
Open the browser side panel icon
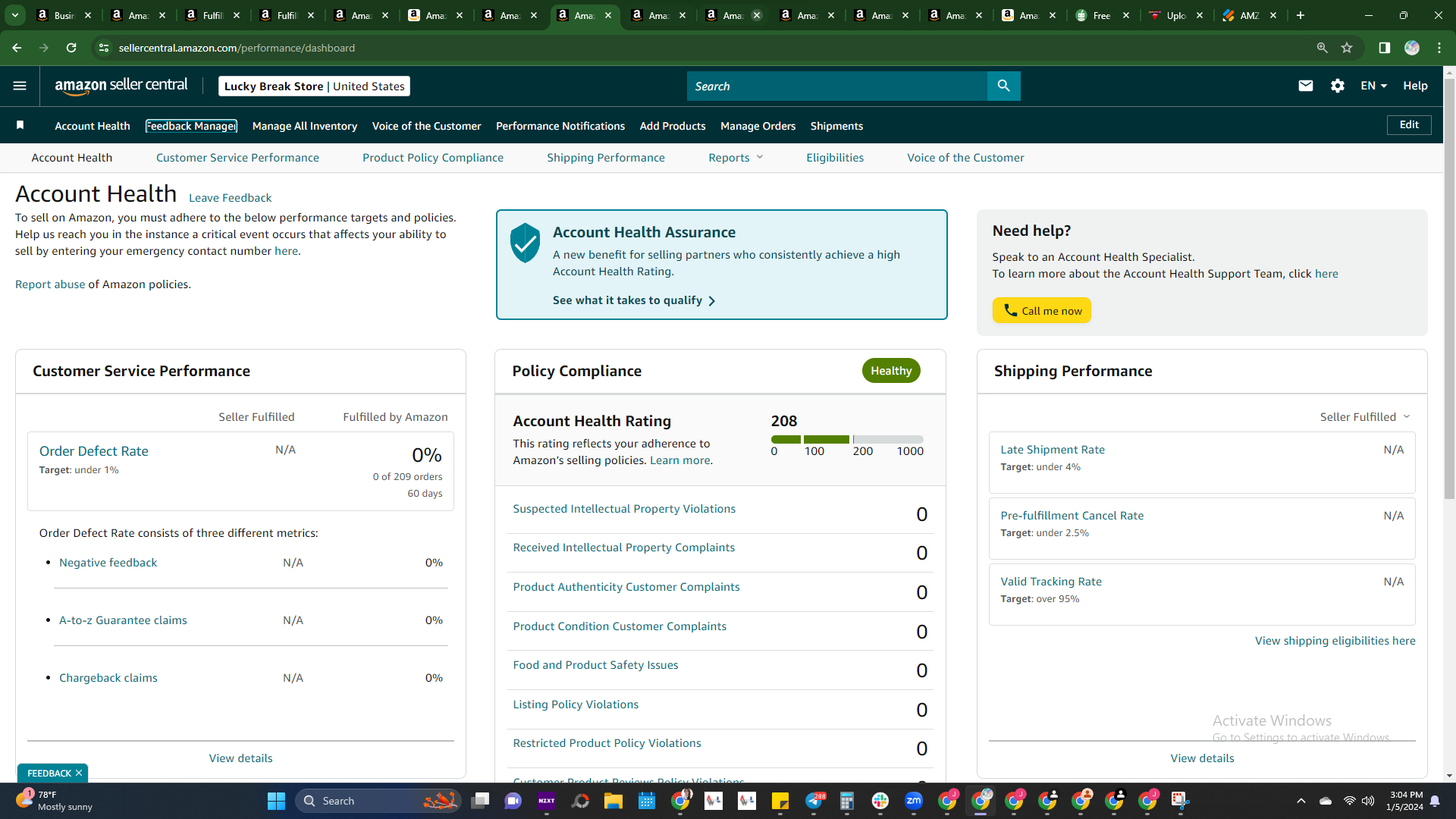coord(1384,48)
